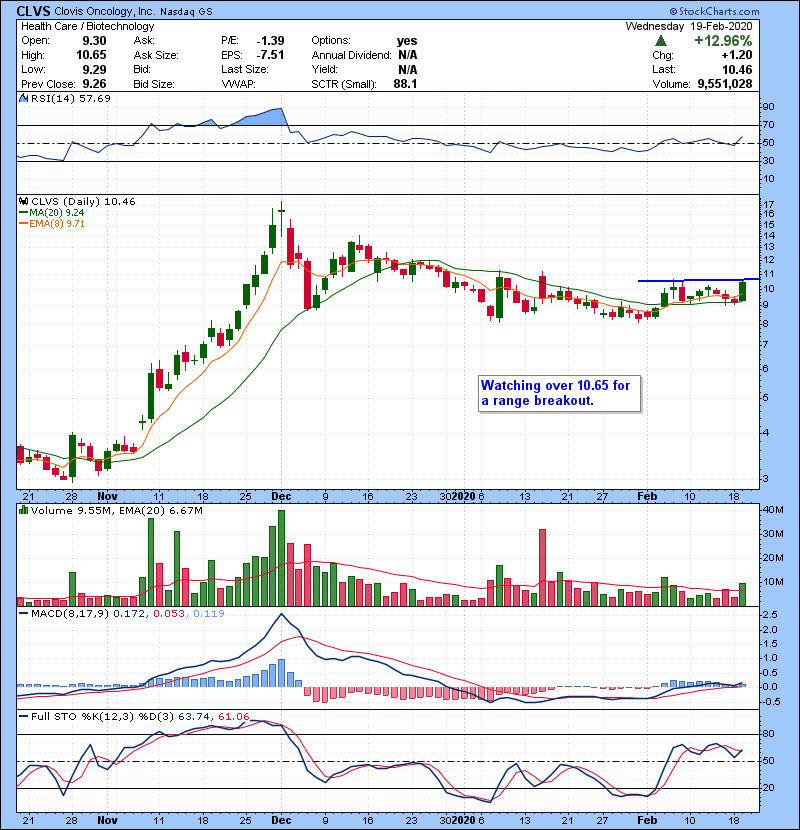
Task: Click the Dec label on price chart axis
Action: pos(281,497)
